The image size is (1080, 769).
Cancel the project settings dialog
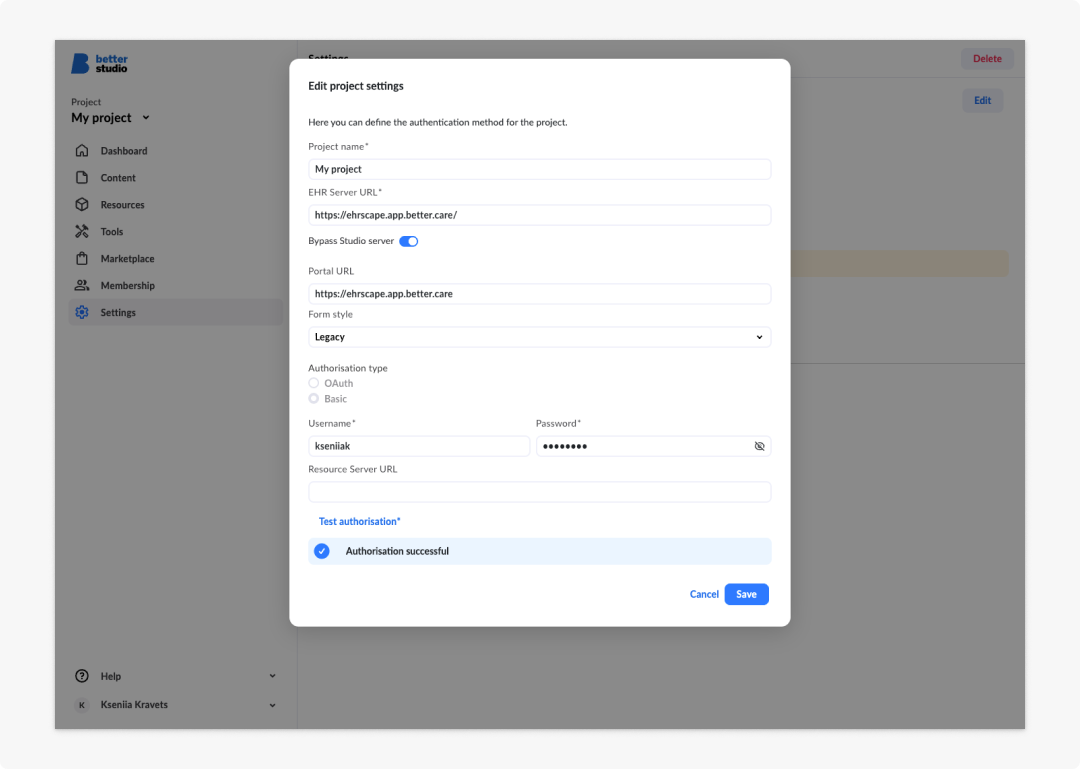(704, 594)
